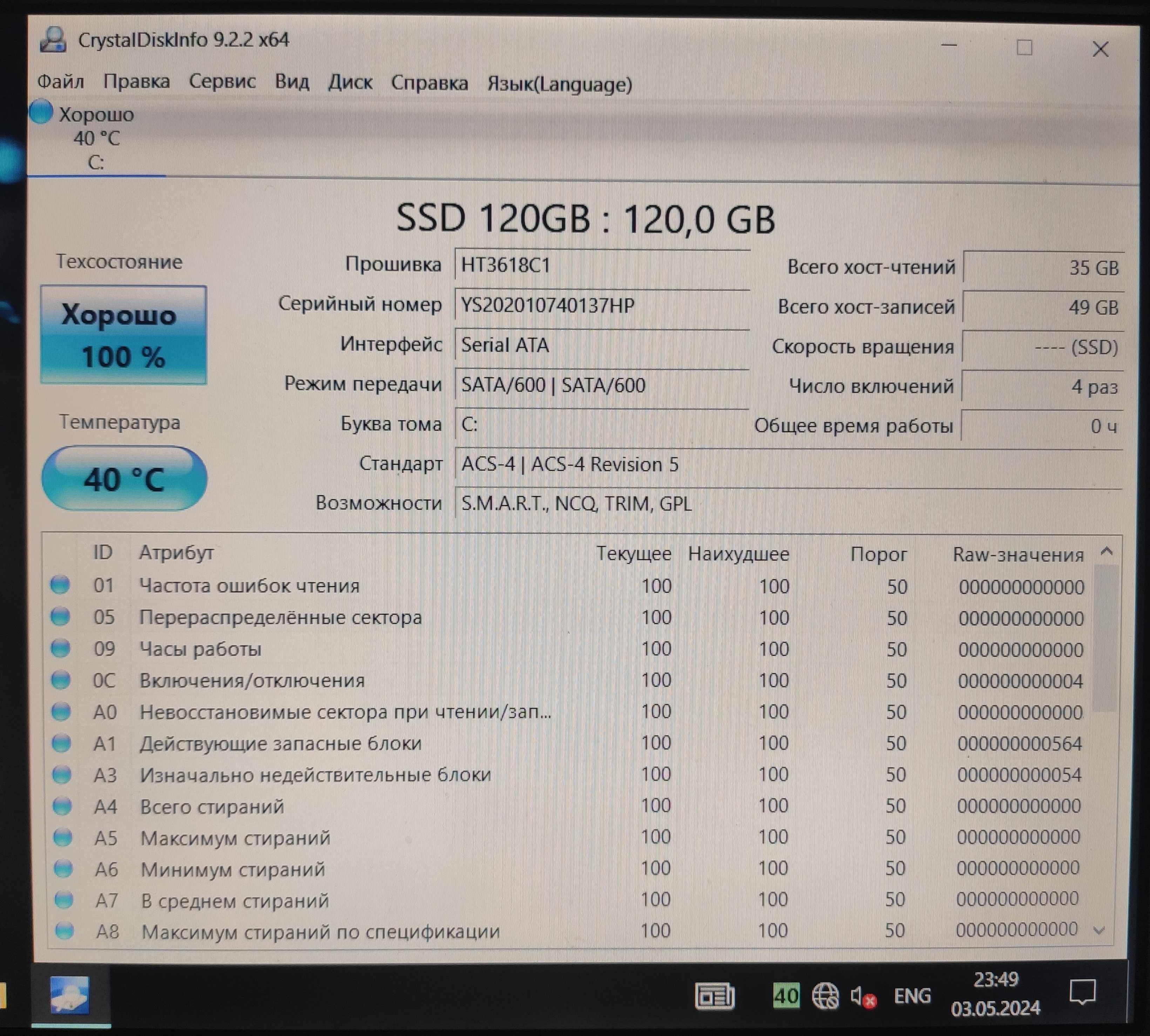
Task: Click status dot for attribute A3
Action: 62,774
